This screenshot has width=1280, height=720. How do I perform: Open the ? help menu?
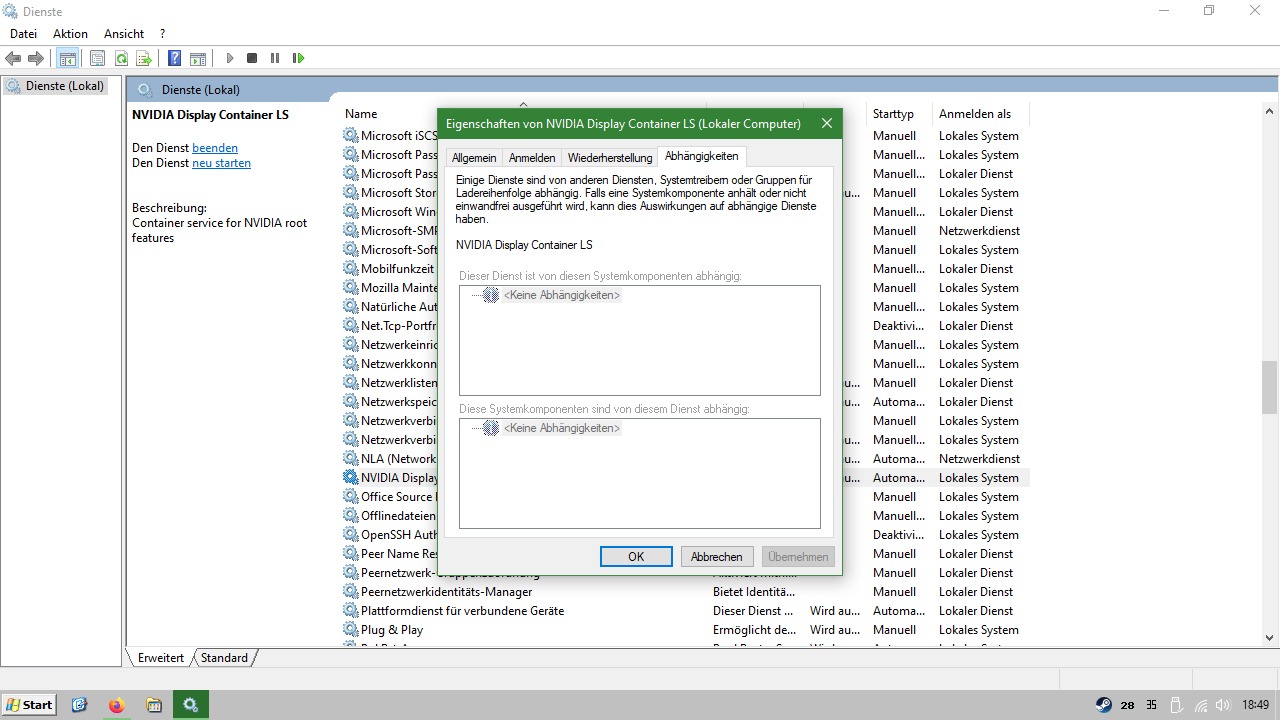tap(162, 34)
